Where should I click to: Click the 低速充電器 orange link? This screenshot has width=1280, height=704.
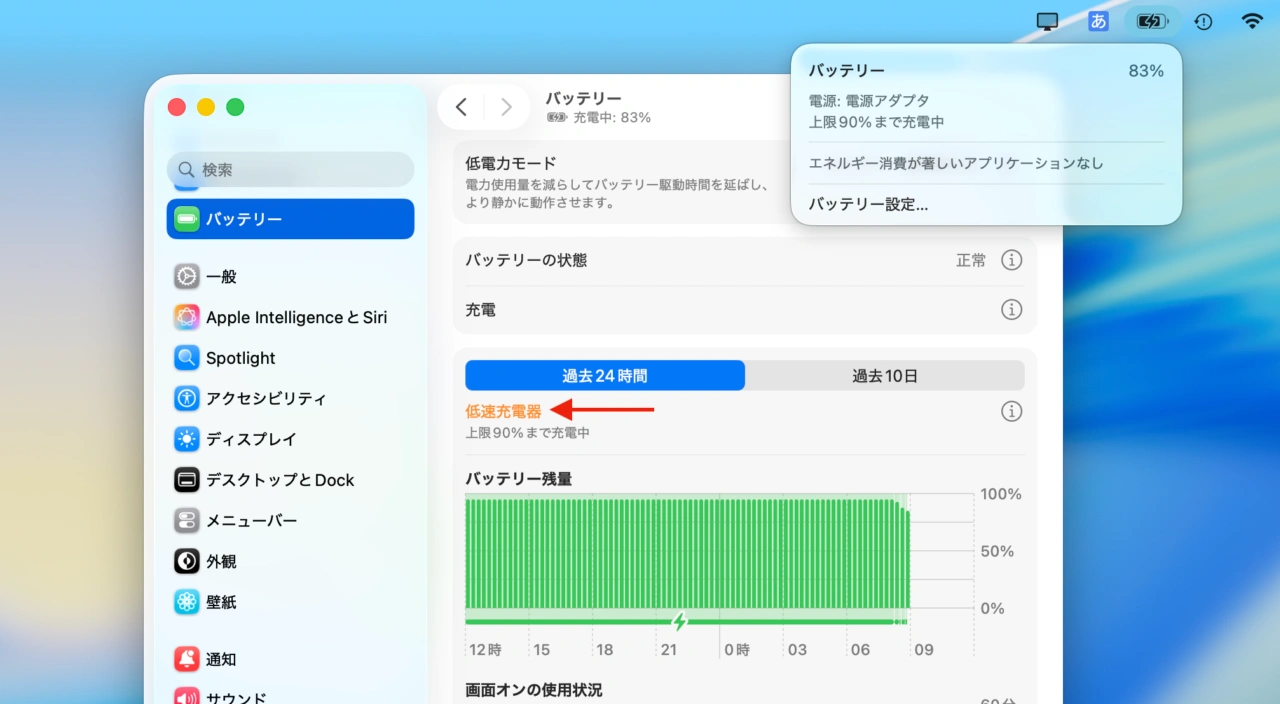[x=503, y=410]
